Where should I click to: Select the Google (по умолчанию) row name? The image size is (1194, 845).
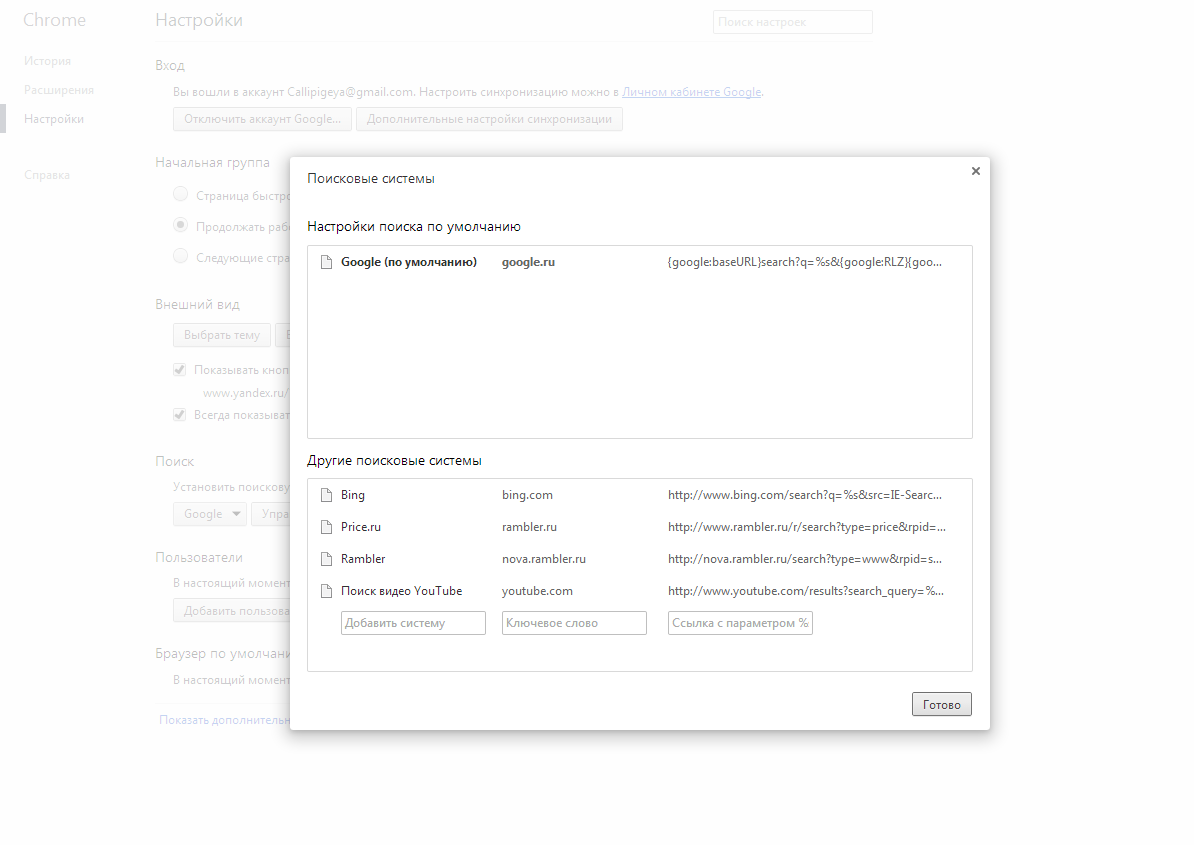click(409, 262)
